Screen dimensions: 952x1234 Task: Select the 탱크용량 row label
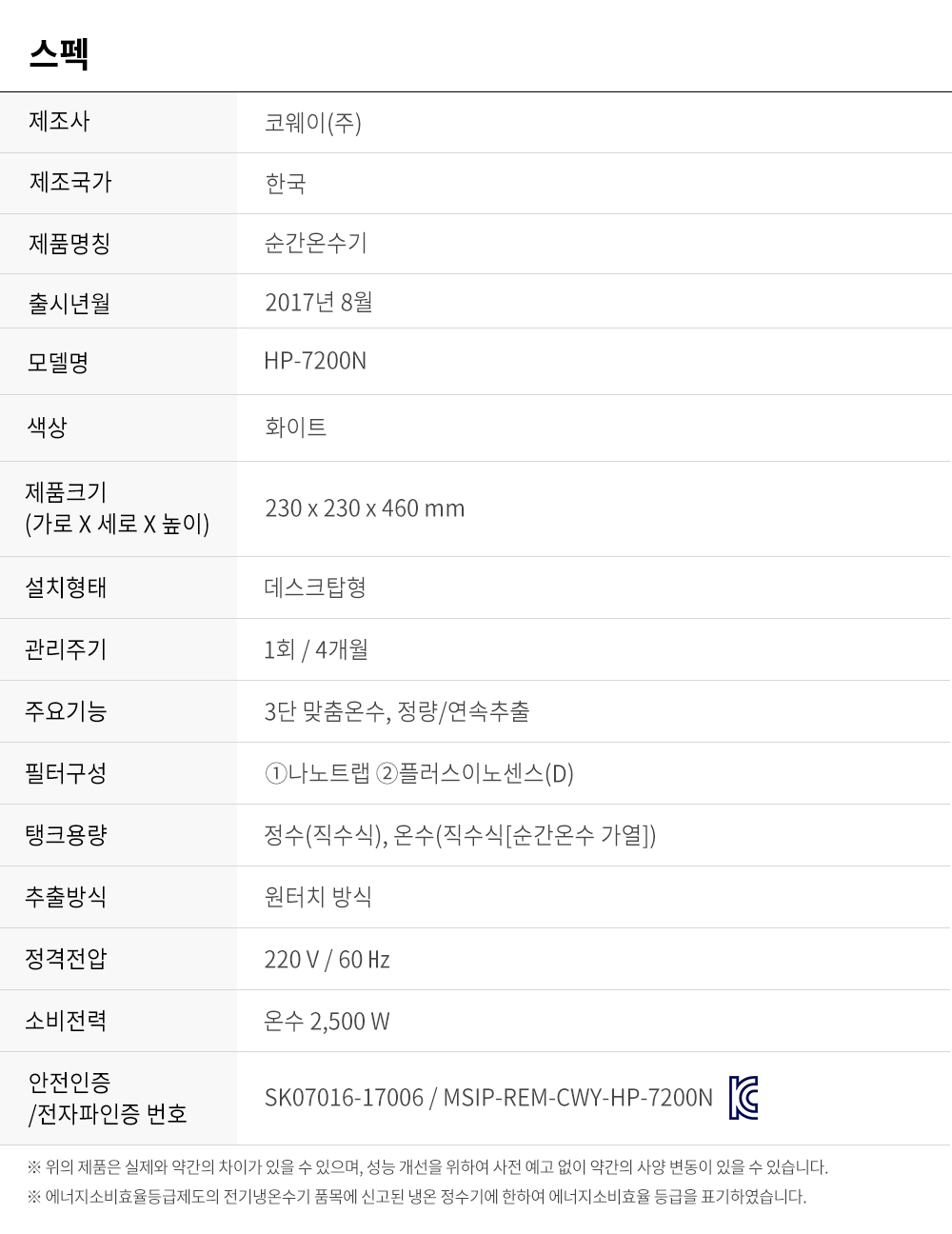[x=66, y=835]
